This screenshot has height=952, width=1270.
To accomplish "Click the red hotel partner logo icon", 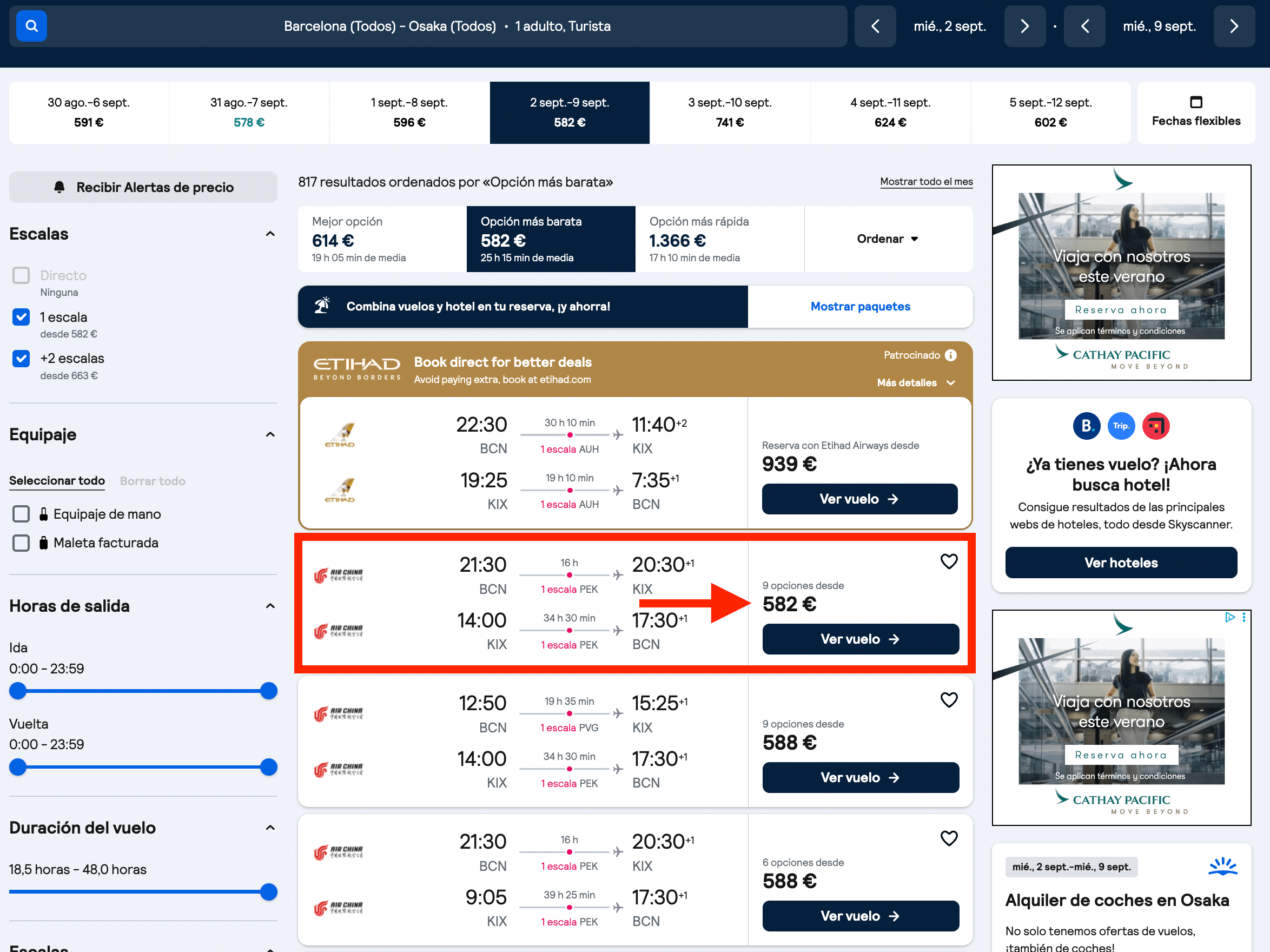I will pyautogui.click(x=1156, y=426).
